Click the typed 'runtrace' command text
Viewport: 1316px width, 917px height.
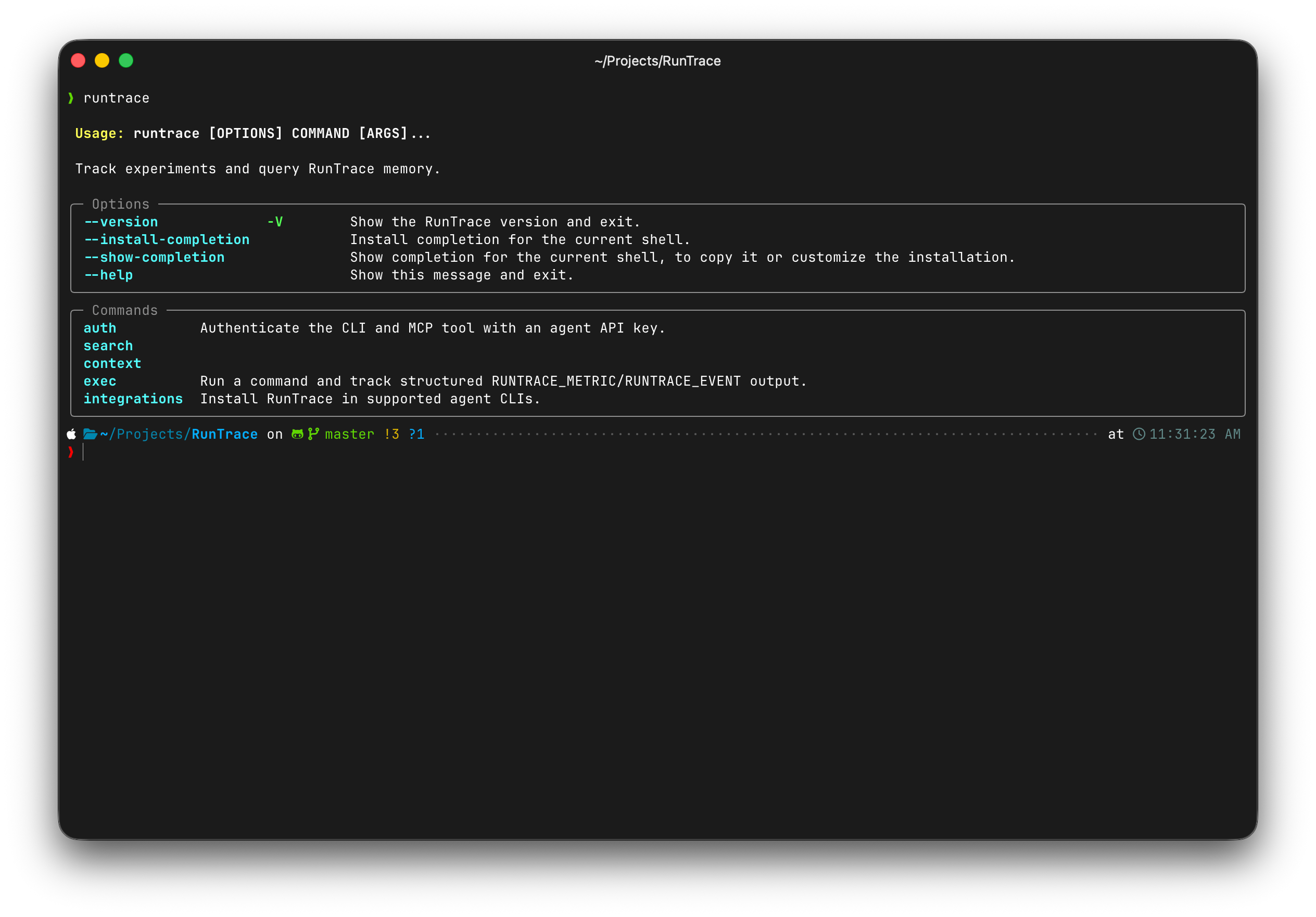click(x=117, y=98)
